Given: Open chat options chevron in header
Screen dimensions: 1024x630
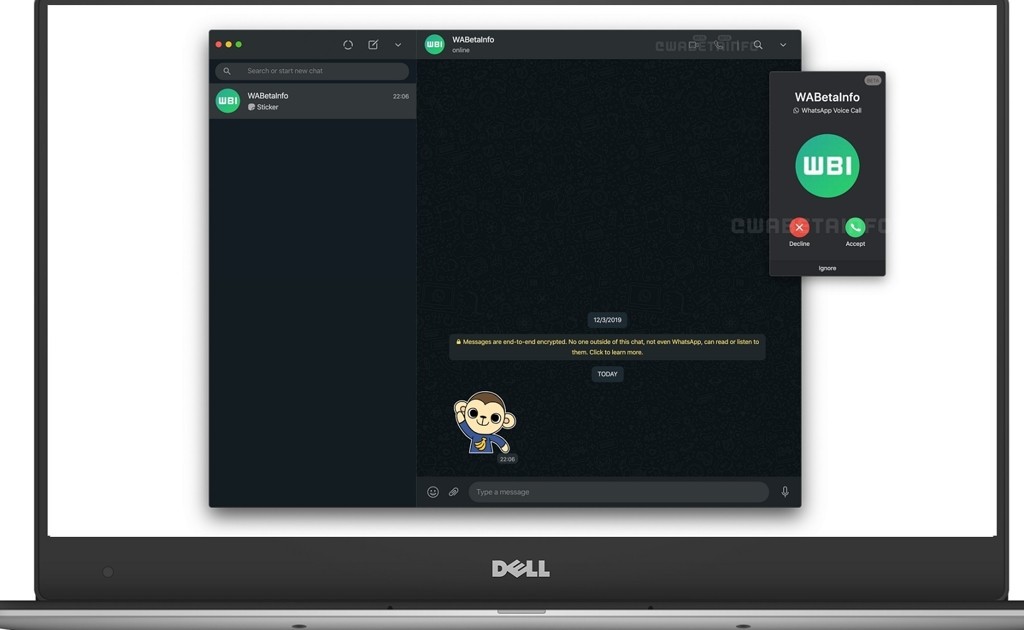Looking at the screenshot, I should pos(783,45).
